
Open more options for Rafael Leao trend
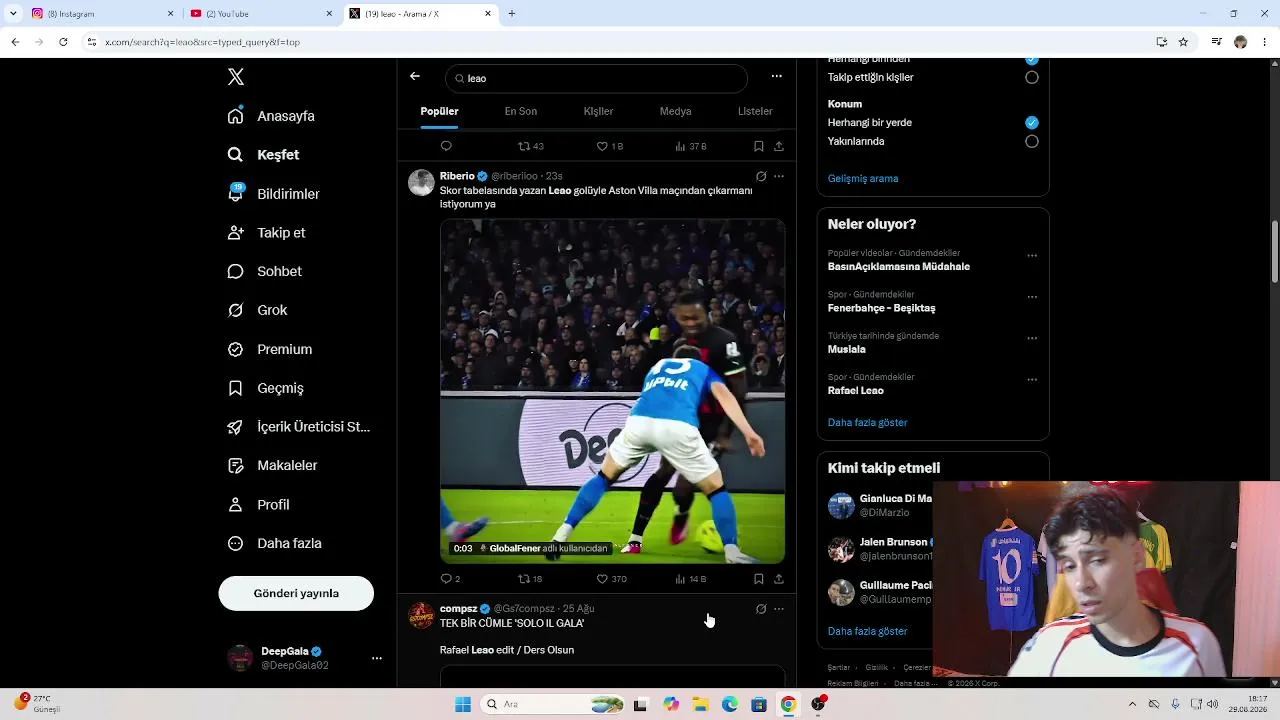1032,380
